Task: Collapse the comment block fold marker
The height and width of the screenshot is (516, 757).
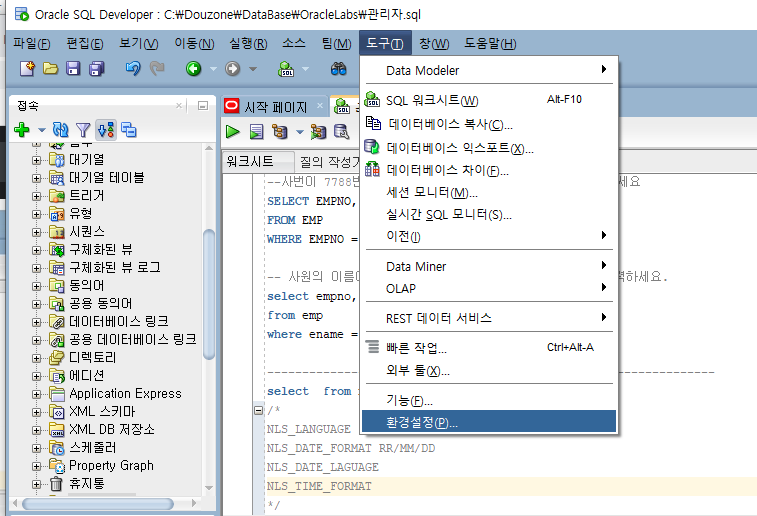Action: click(x=258, y=410)
